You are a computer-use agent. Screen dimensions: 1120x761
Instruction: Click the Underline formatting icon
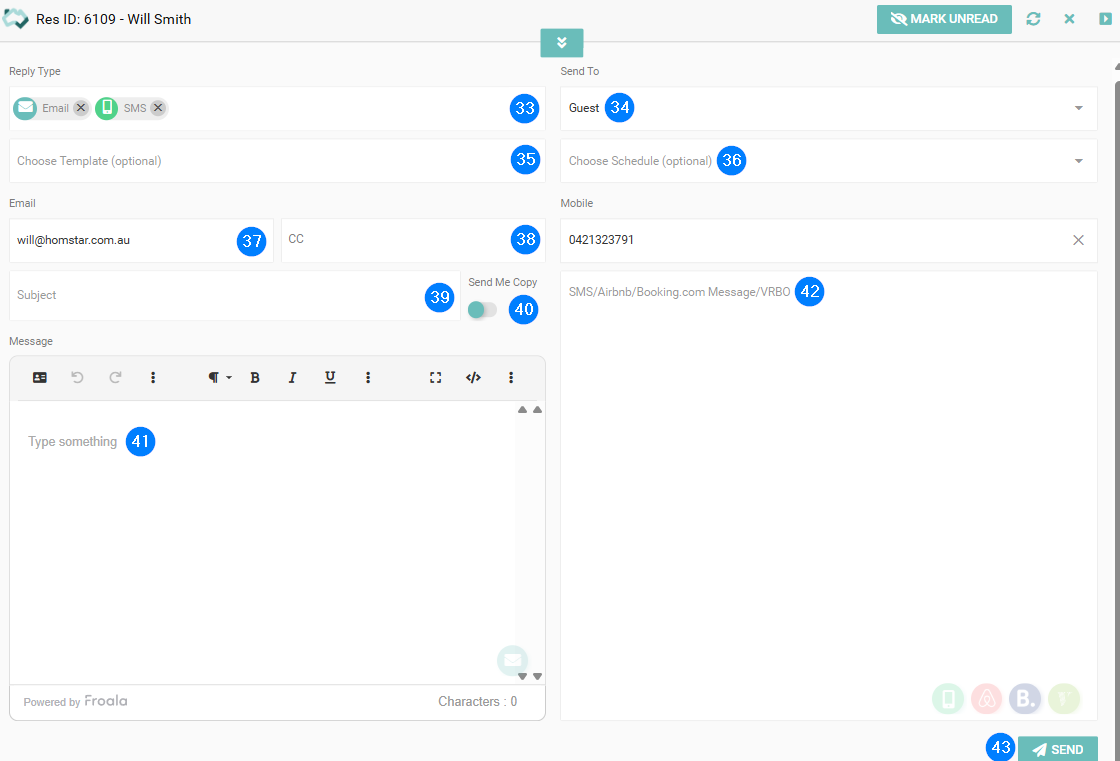[x=329, y=378]
